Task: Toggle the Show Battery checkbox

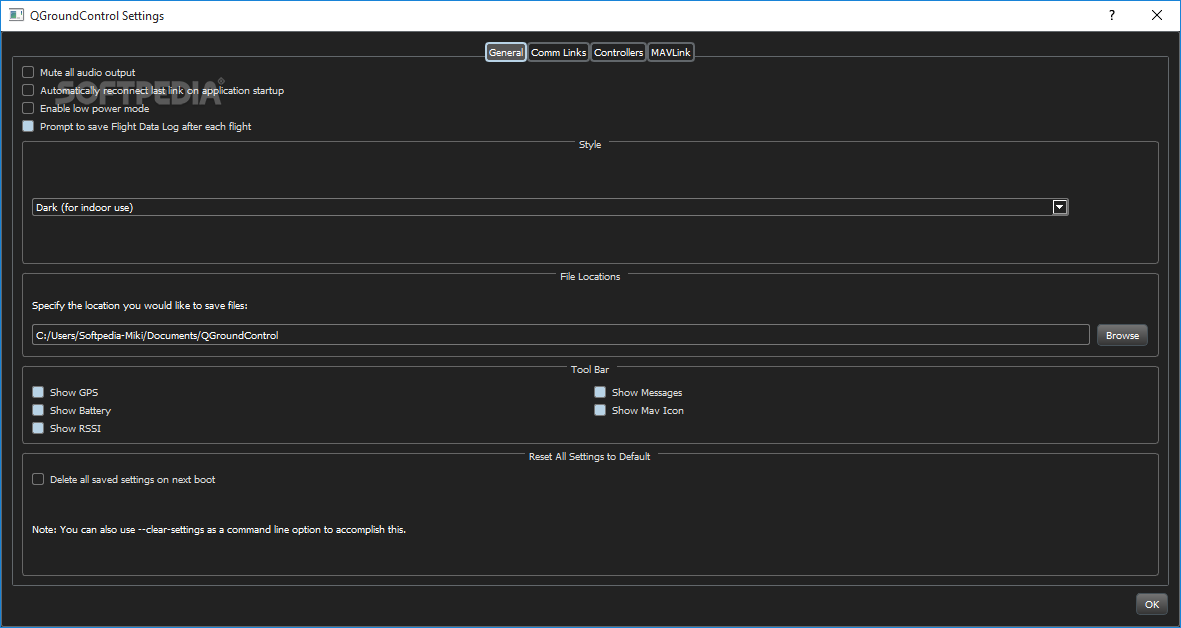Action: tap(38, 410)
